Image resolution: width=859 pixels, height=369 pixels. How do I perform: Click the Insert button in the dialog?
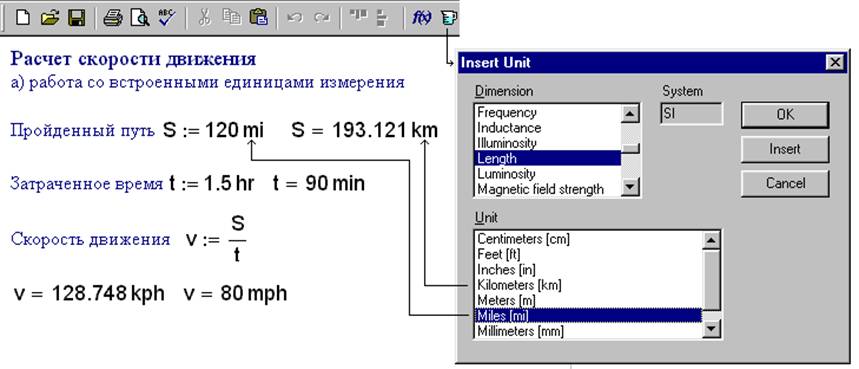click(784, 149)
